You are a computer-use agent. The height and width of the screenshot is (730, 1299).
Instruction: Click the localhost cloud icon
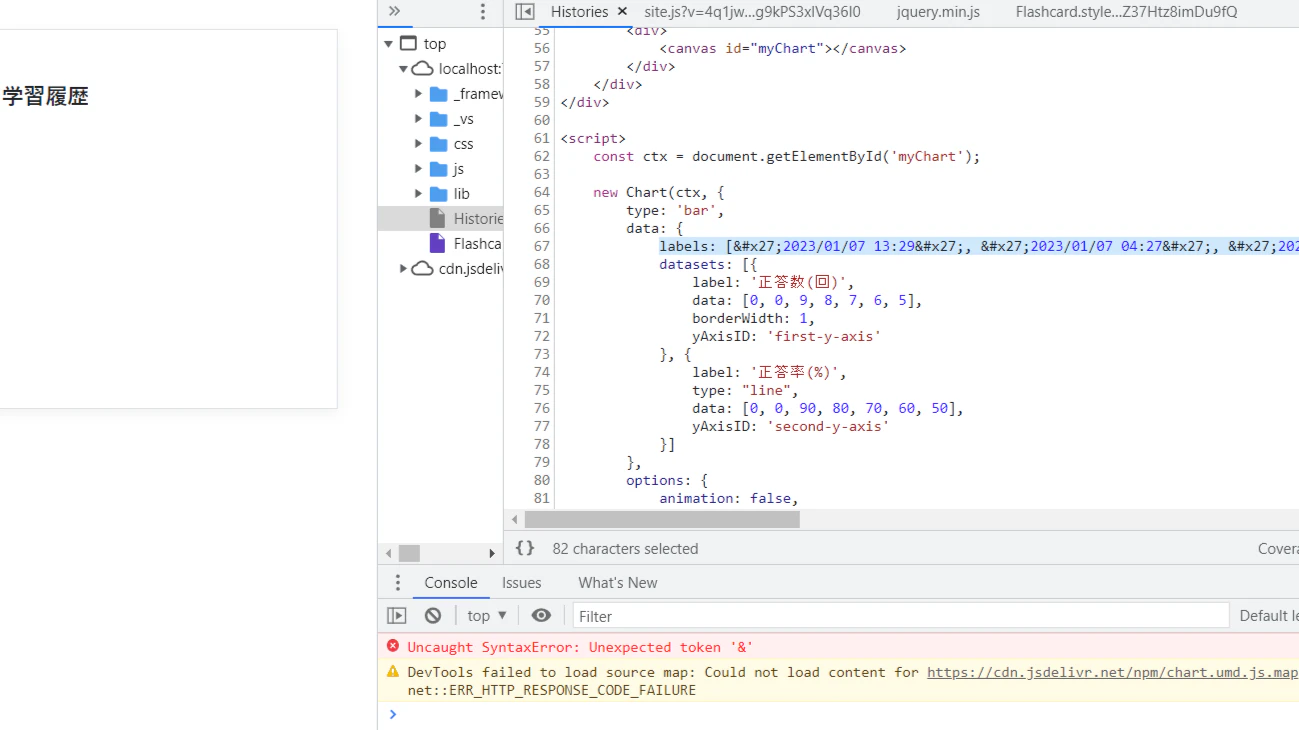[423, 69]
